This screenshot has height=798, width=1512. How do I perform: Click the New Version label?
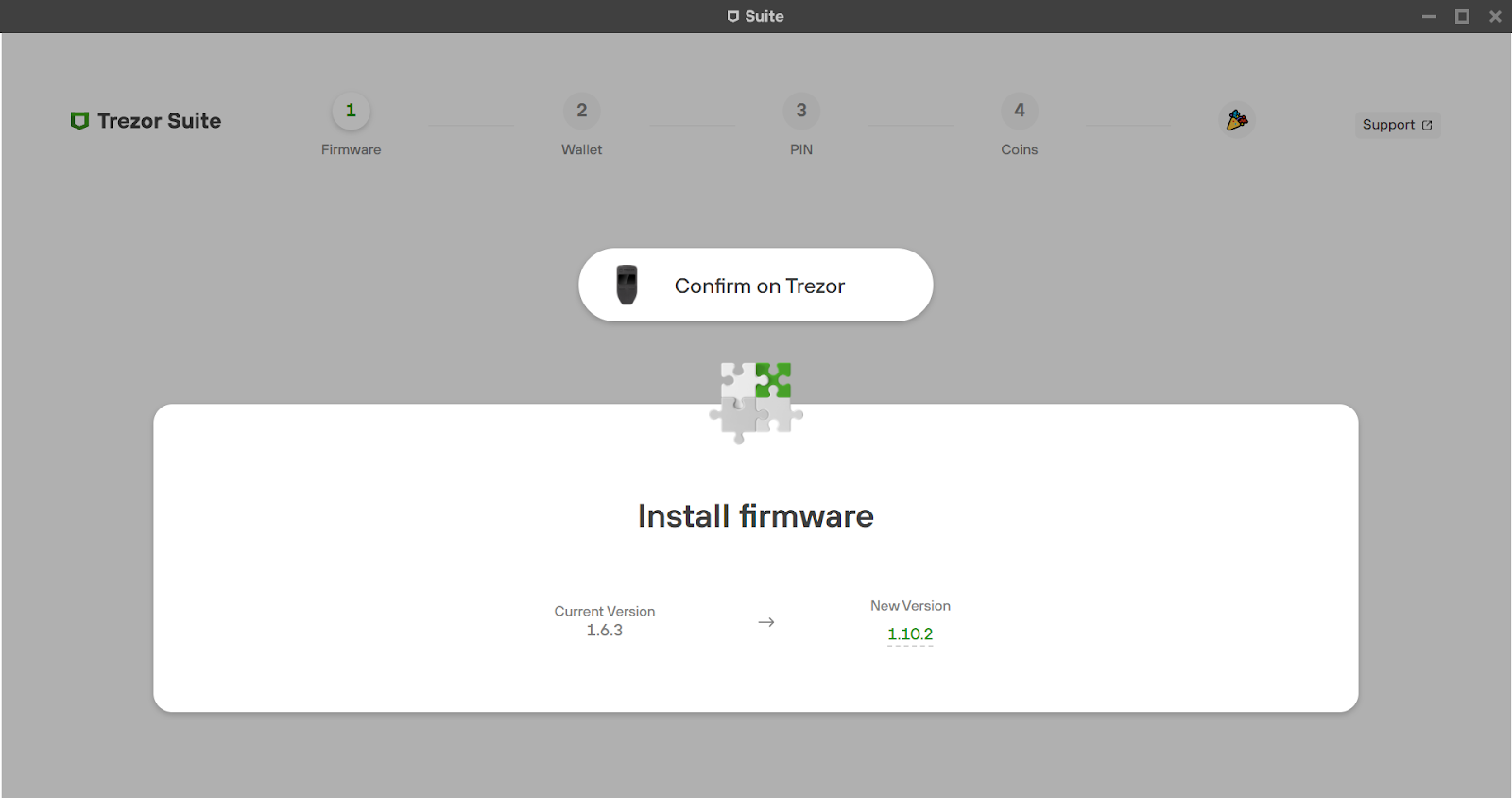(910, 606)
